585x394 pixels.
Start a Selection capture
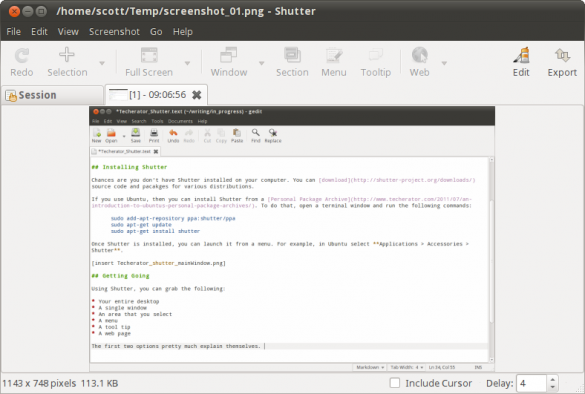67,62
